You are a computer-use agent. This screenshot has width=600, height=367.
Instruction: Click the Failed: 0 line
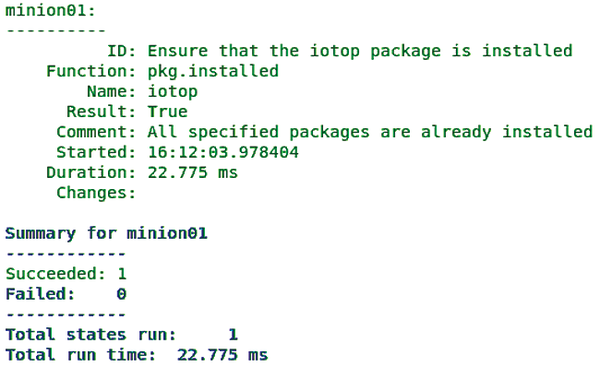click(66, 294)
